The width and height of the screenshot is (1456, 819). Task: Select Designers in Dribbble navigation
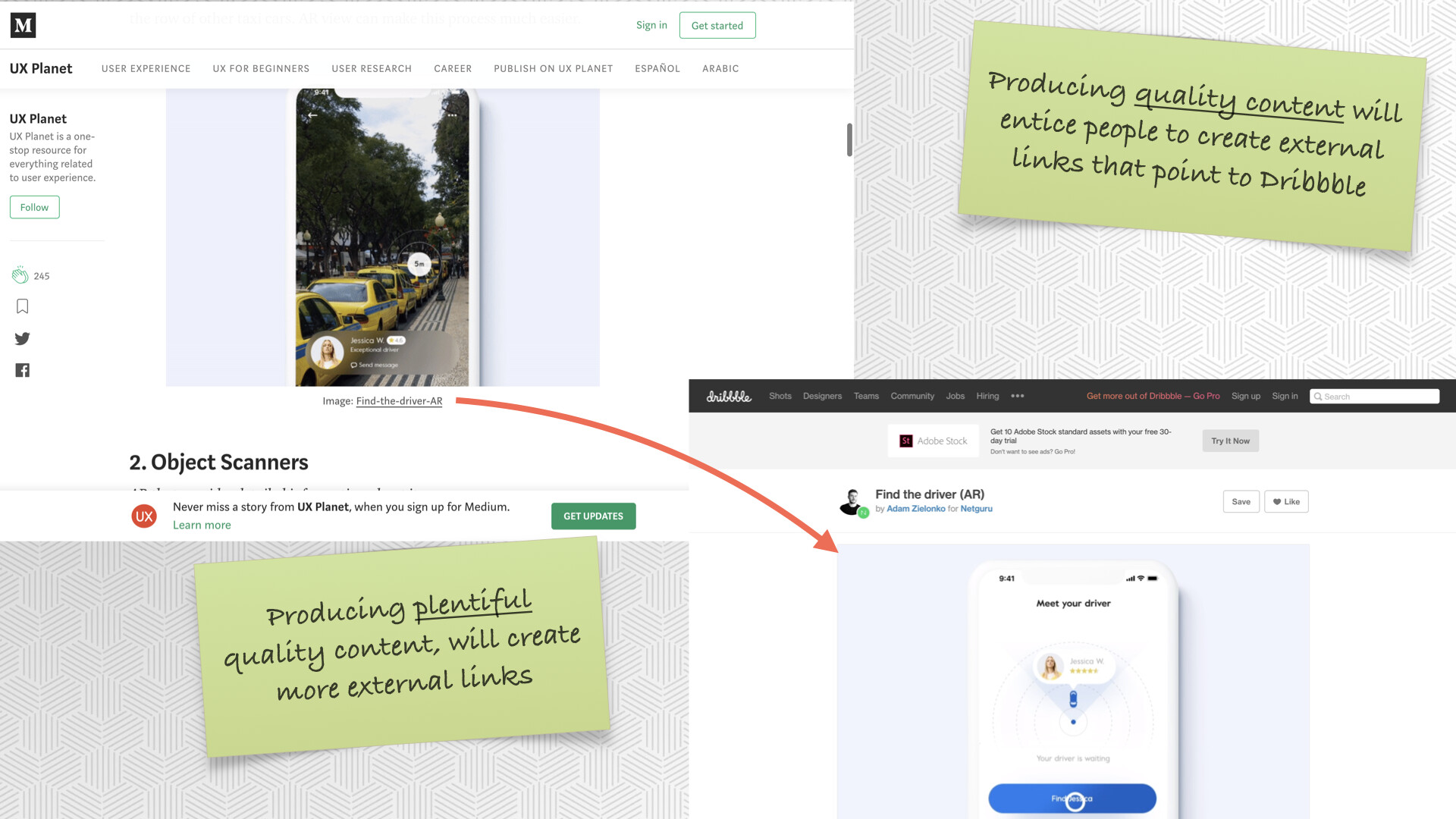(x=822, y=396)
